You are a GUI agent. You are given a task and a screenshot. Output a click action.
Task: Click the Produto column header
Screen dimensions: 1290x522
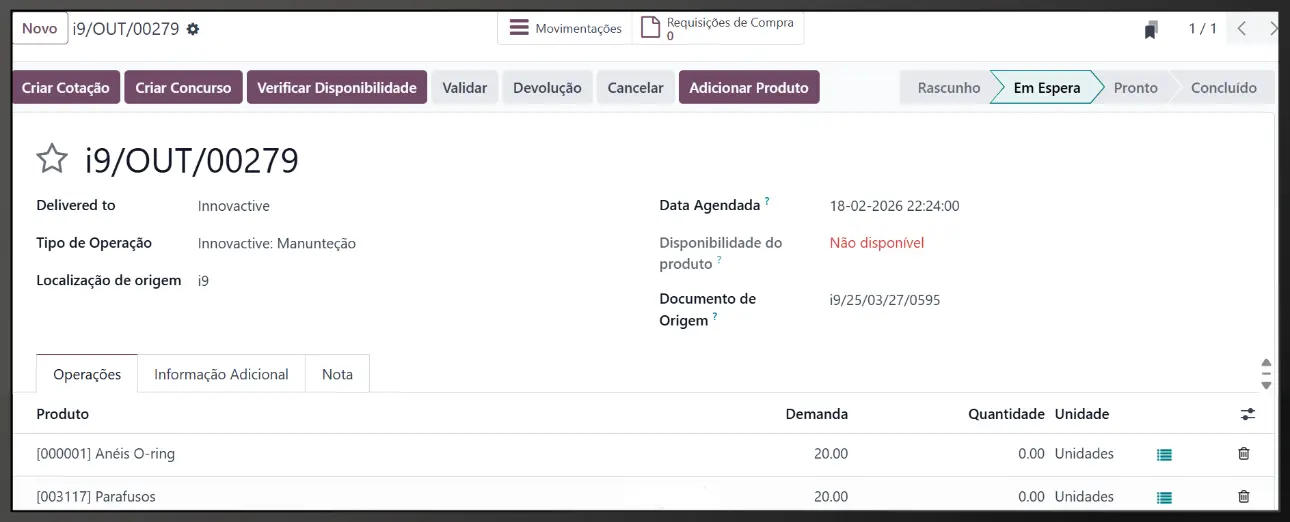coord(63,414)
